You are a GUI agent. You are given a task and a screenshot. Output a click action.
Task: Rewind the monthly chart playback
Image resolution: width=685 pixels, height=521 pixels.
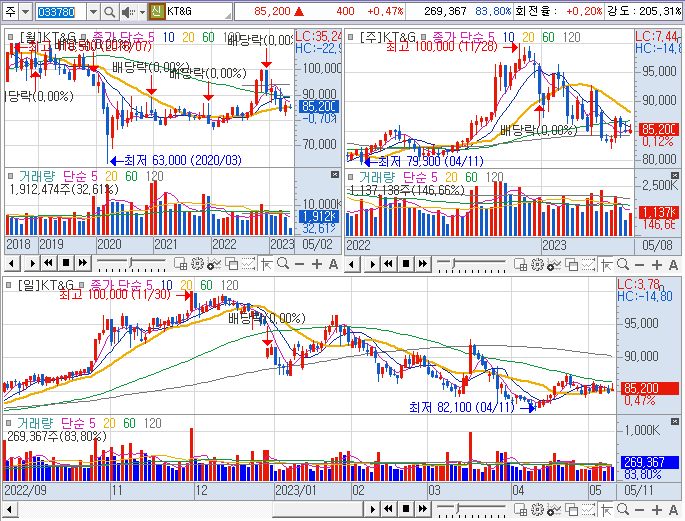[48, 263]
